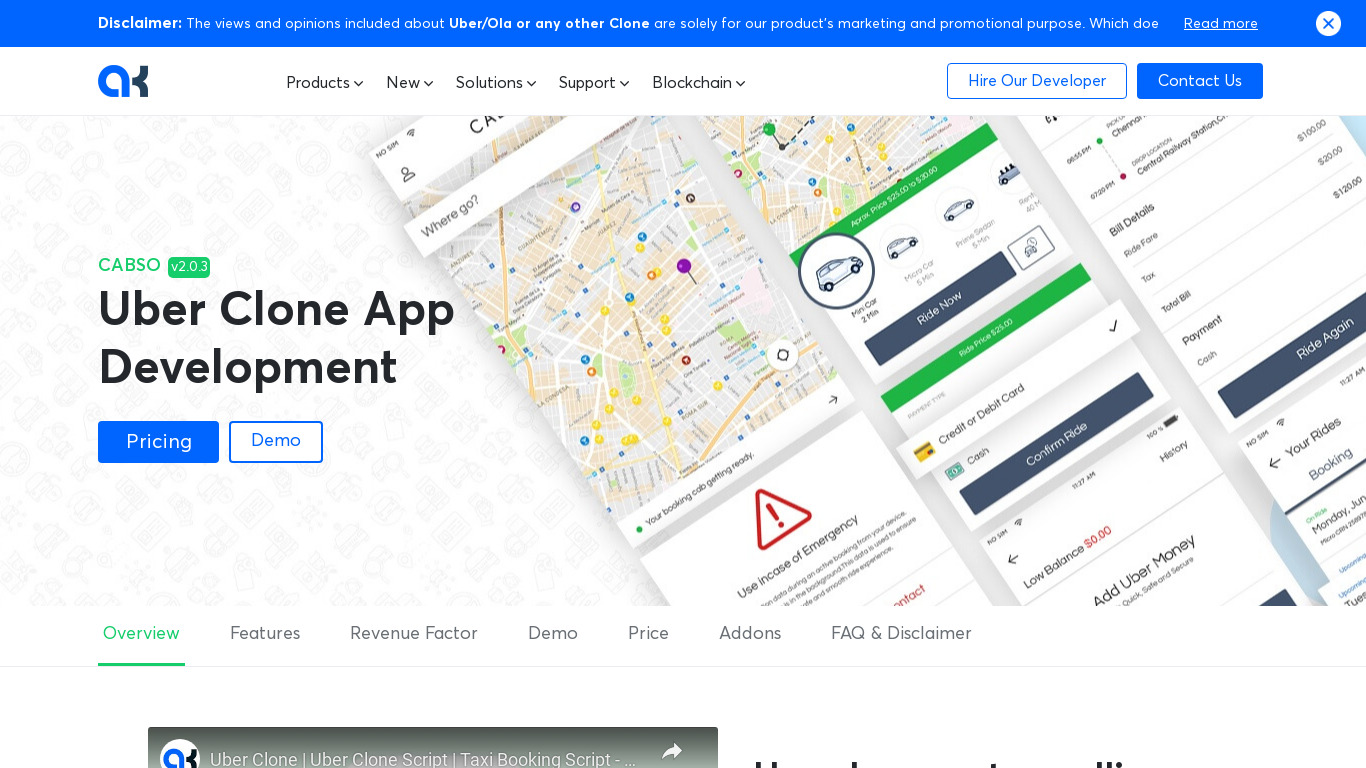Switch to the Demo tab

(x=553, y=634)
